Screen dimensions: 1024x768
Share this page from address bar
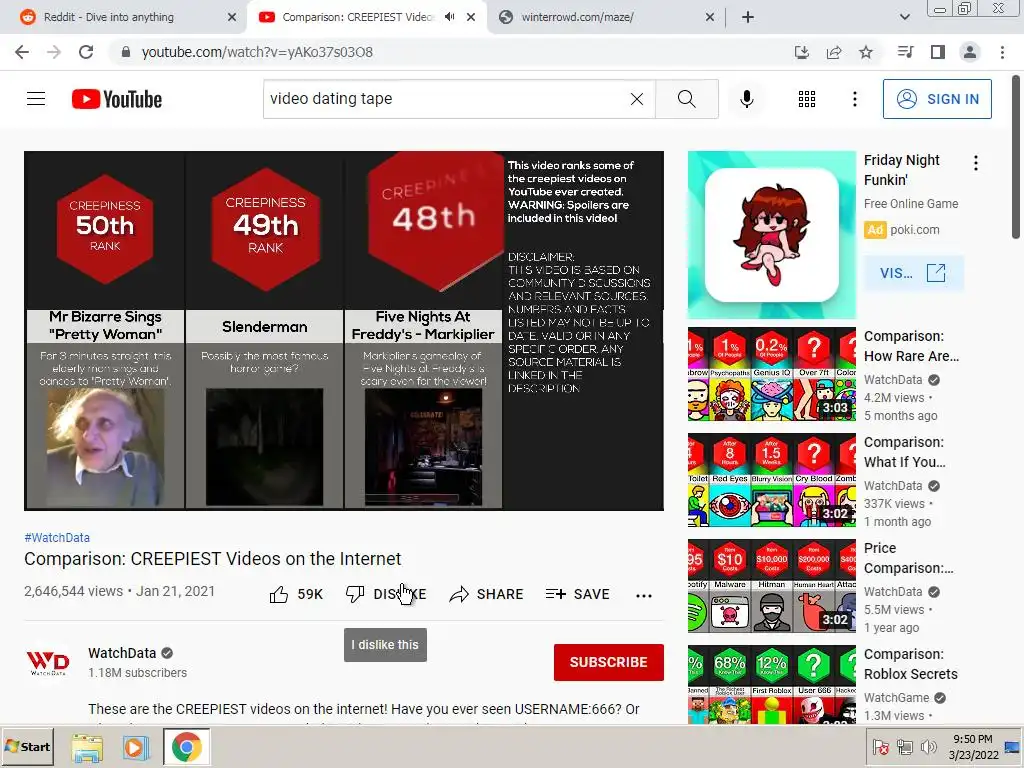tap(833, 52)
